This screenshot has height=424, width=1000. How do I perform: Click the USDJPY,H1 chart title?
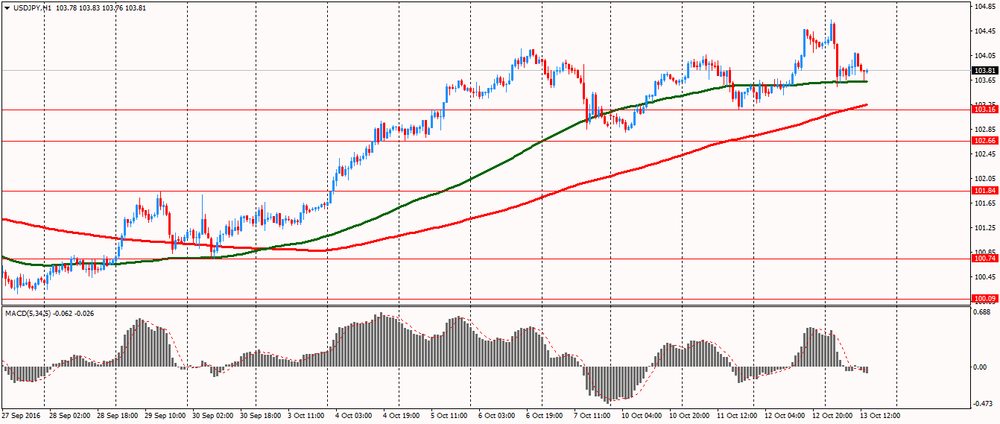pos(33,9)
